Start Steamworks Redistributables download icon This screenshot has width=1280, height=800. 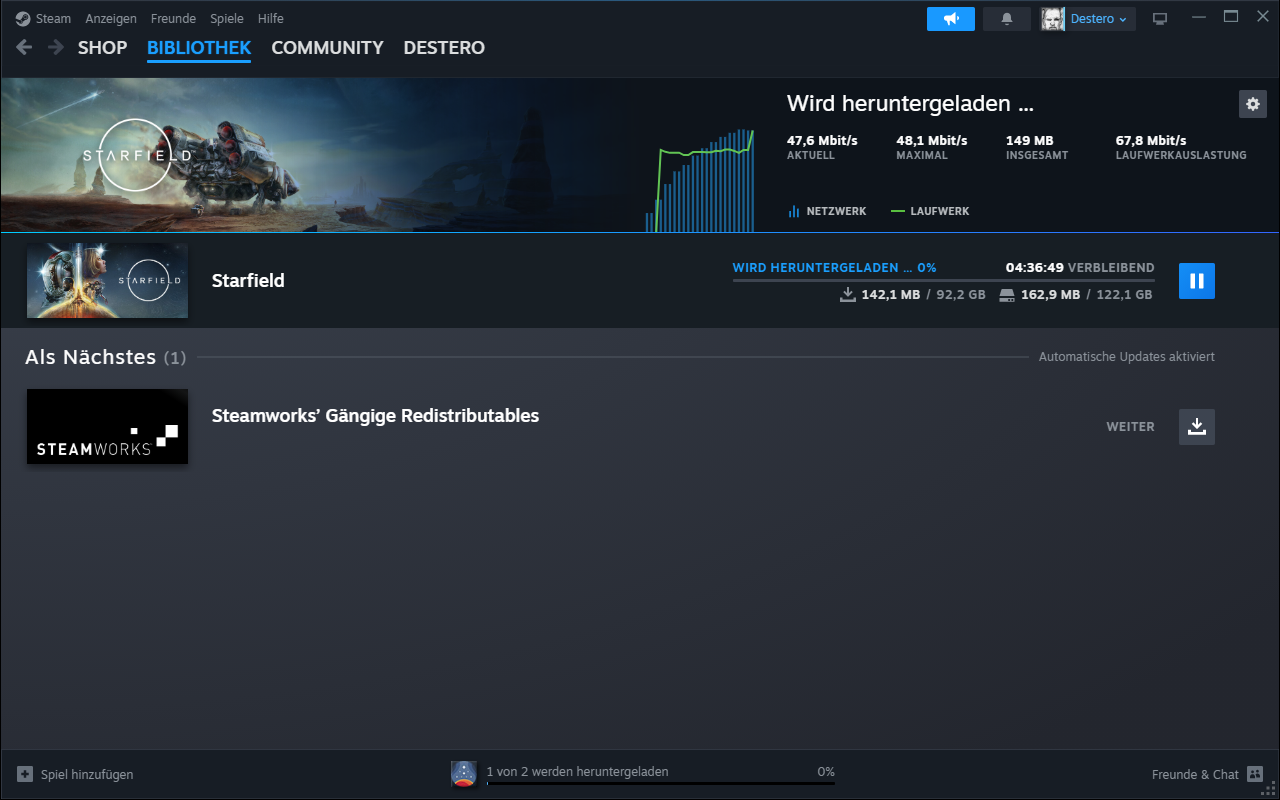(x=1196, y=427)
